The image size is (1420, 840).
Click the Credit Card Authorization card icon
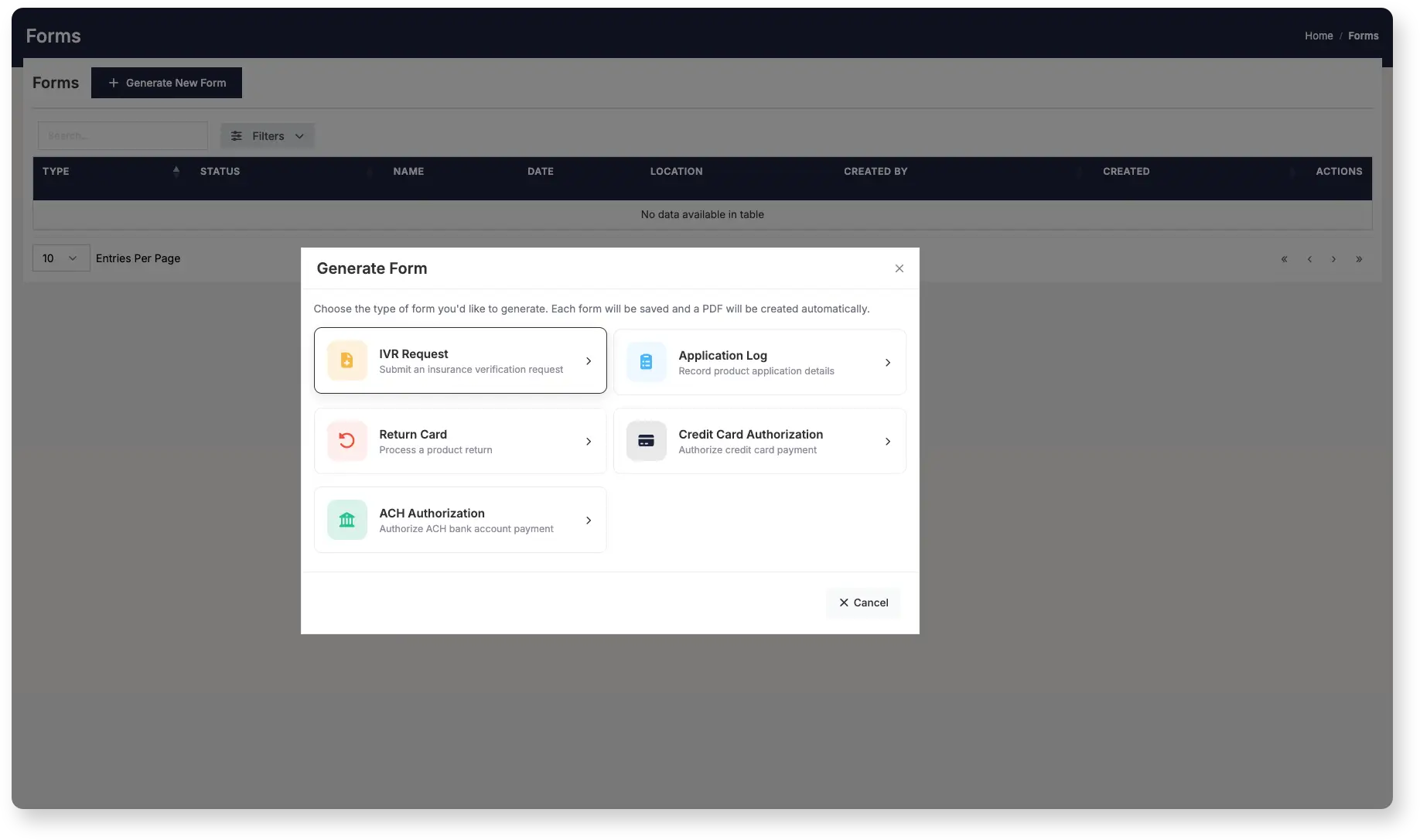[x=646, y=441]
